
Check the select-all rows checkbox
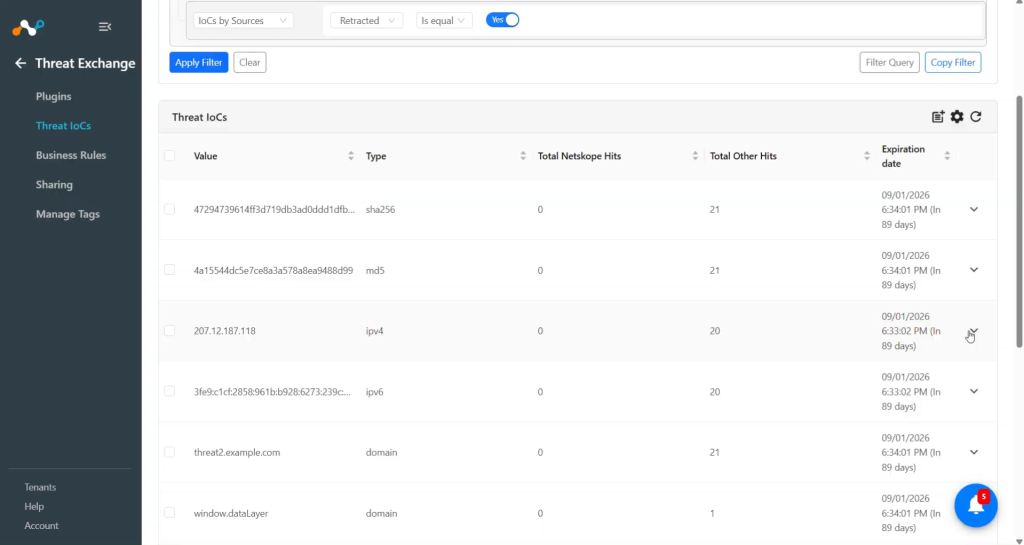tap(170, 156)
